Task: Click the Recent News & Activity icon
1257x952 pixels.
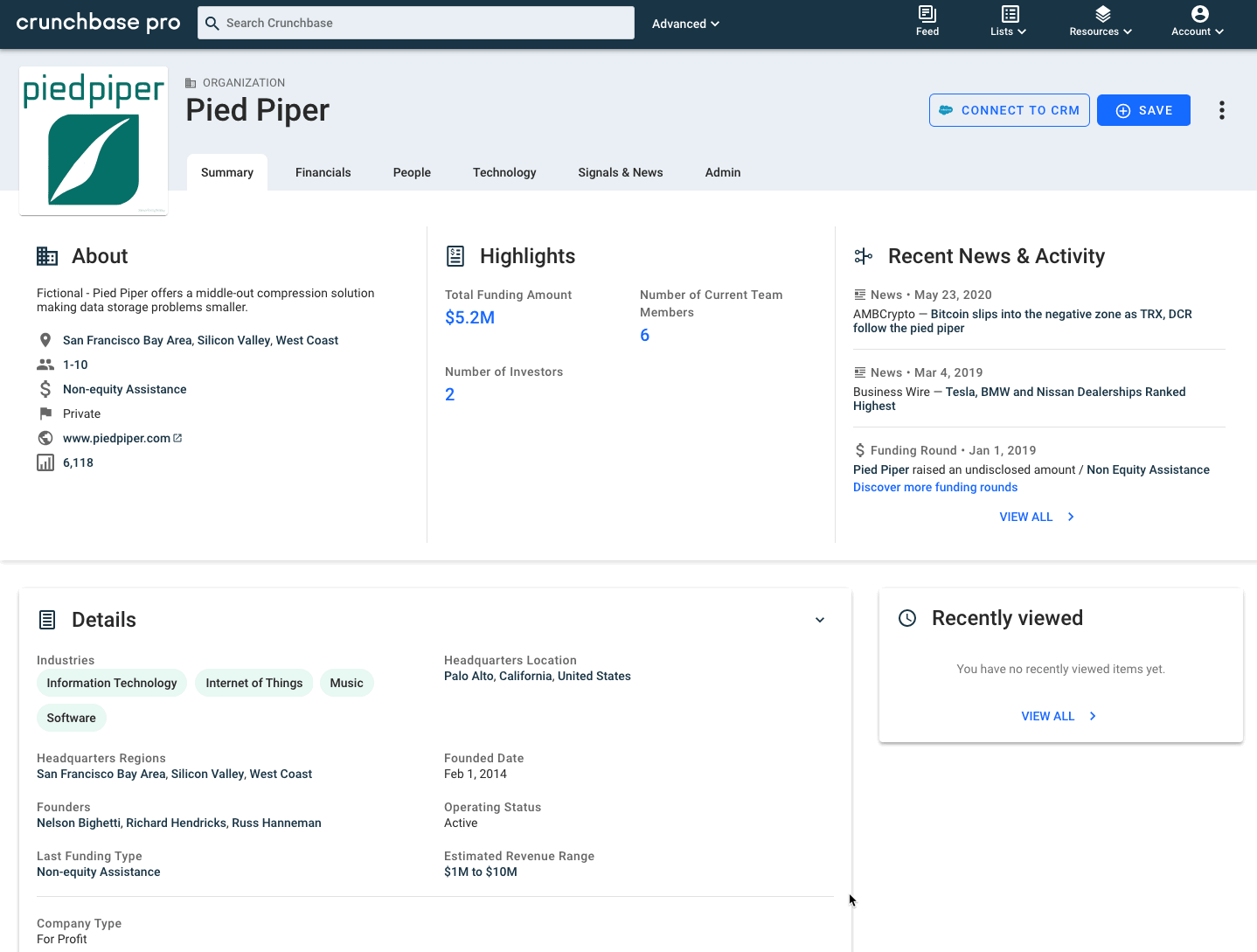Action: coord(864,256)
